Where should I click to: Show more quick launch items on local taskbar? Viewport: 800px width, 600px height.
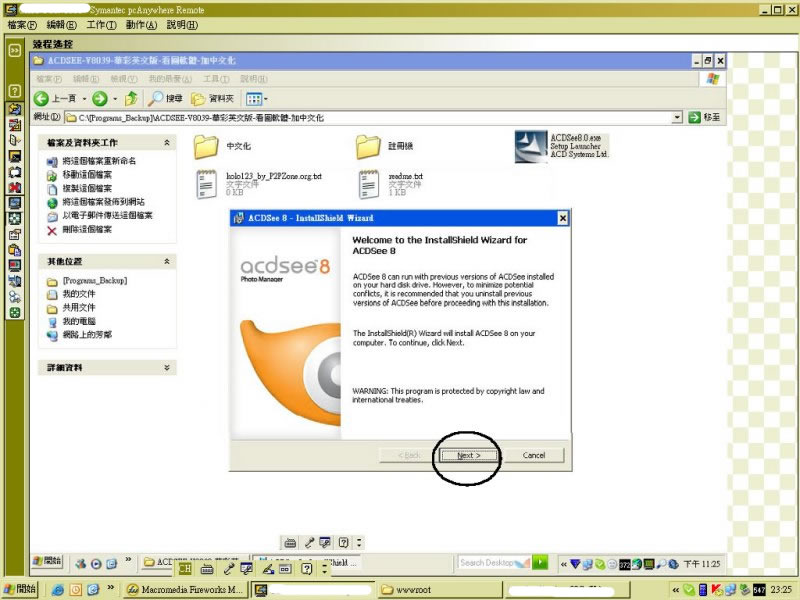110,588
